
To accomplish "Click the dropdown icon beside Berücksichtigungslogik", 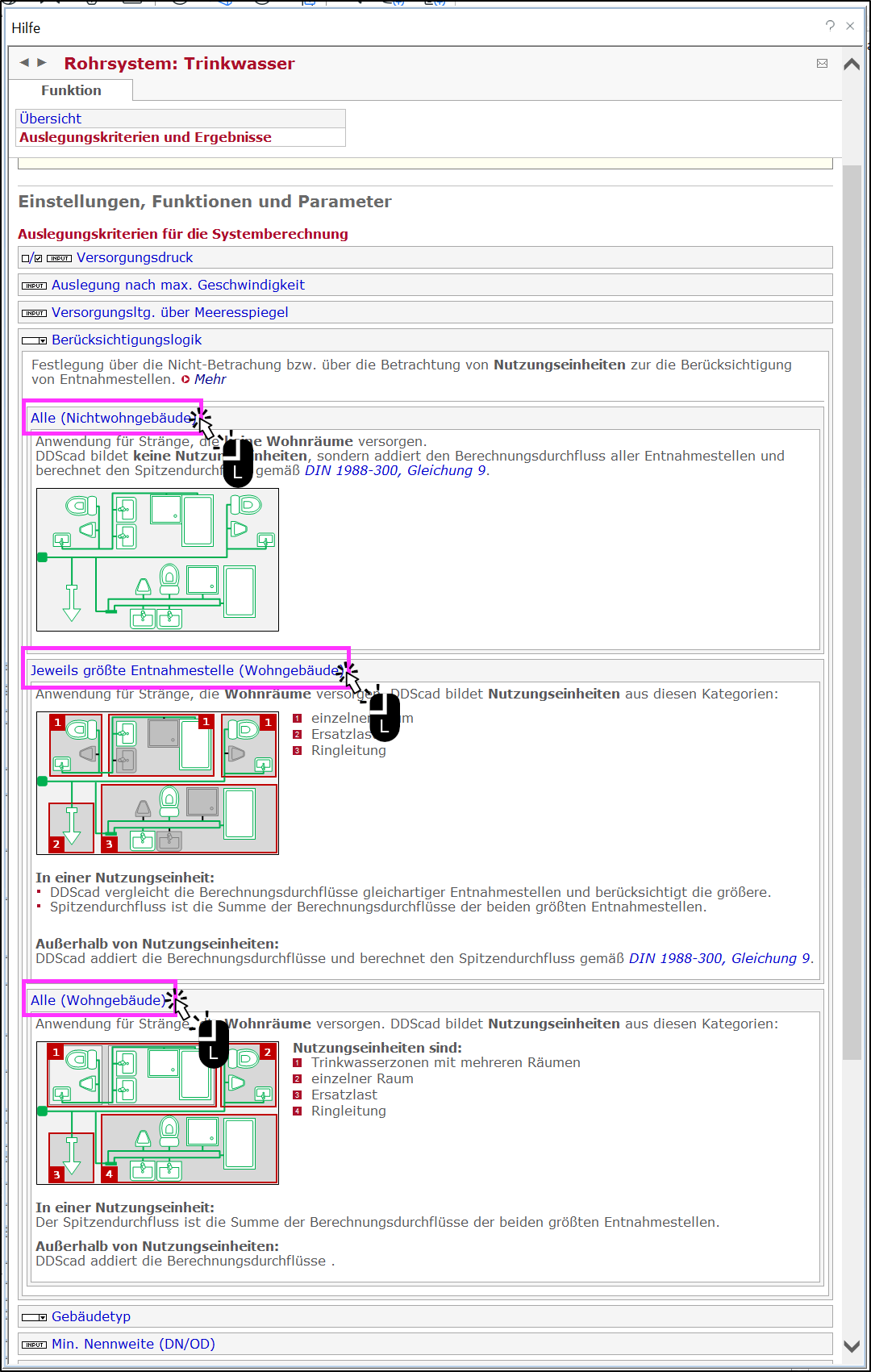I will 35,340.
